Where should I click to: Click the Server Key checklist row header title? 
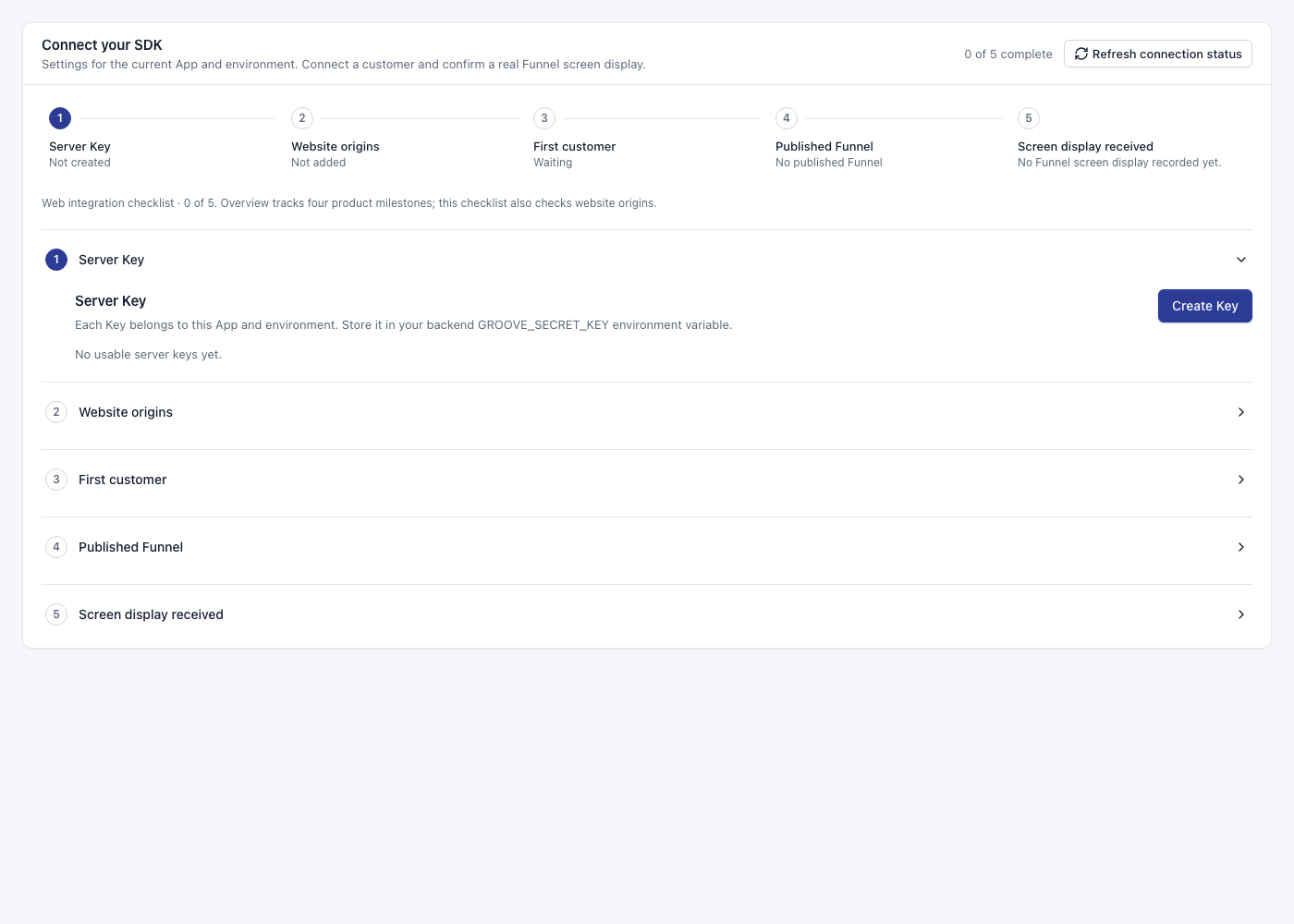coord(111,260)
